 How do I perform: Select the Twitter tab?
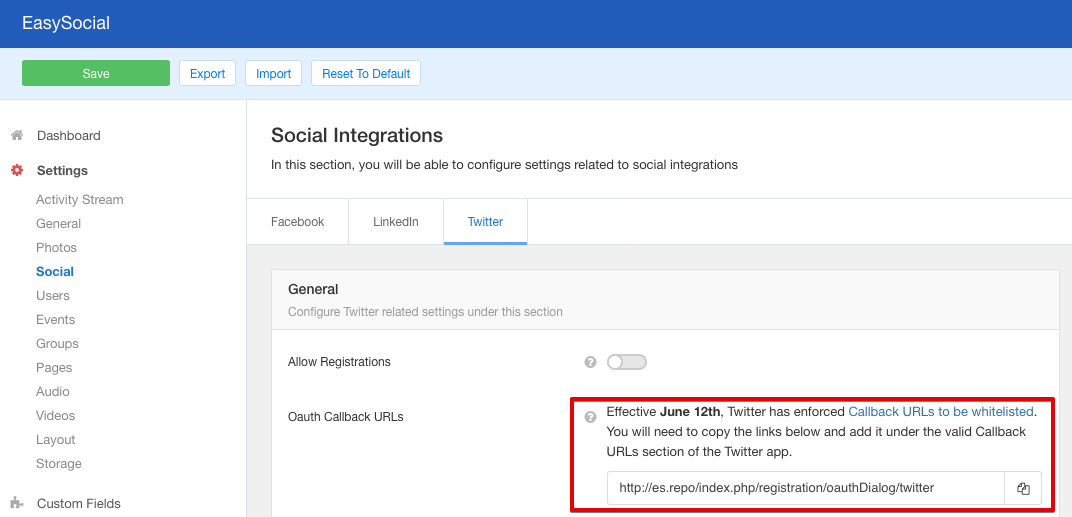pyautogui.click(x=485, y=222)
